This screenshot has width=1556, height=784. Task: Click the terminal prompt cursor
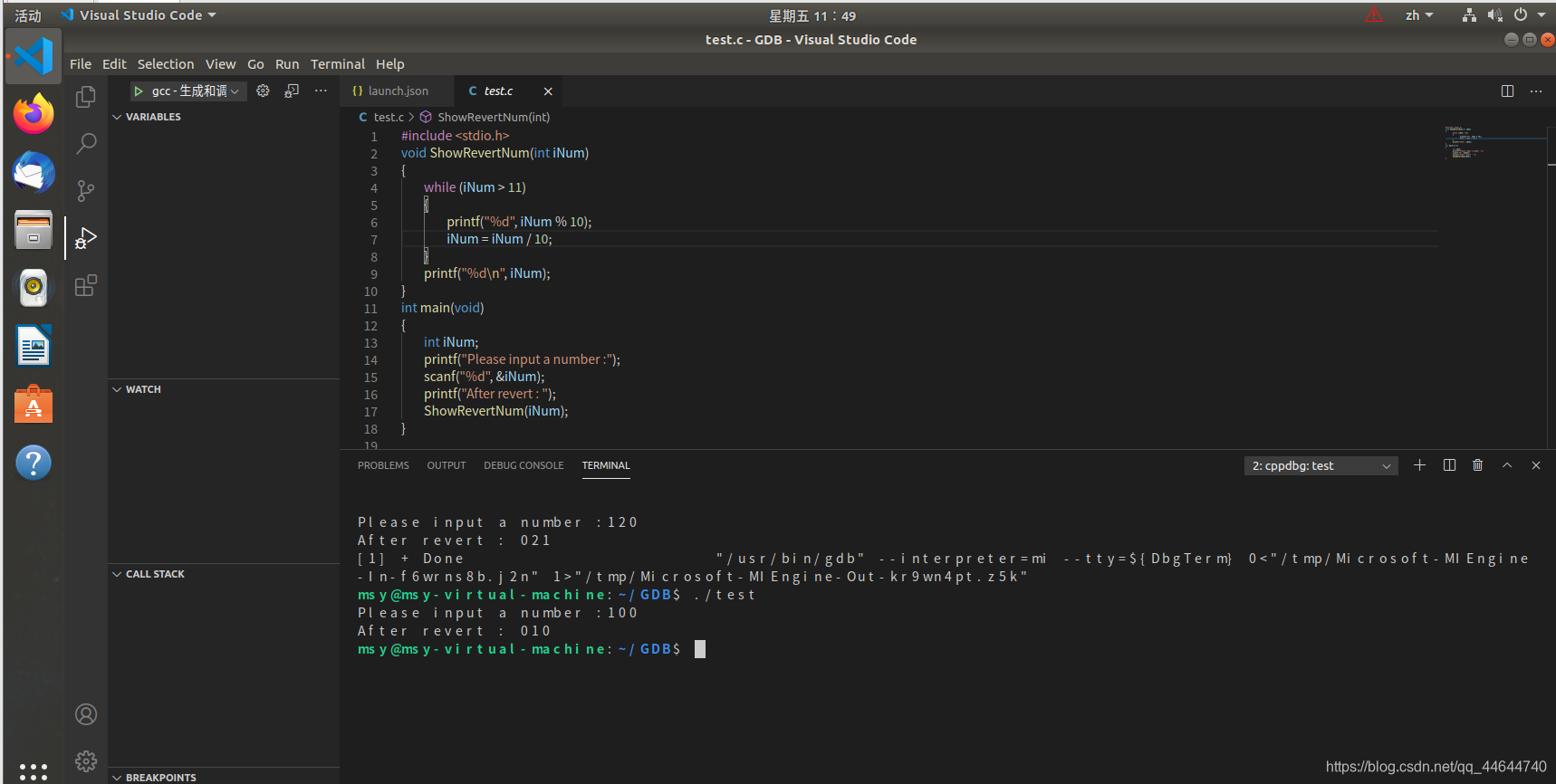(x=700, y=649)
